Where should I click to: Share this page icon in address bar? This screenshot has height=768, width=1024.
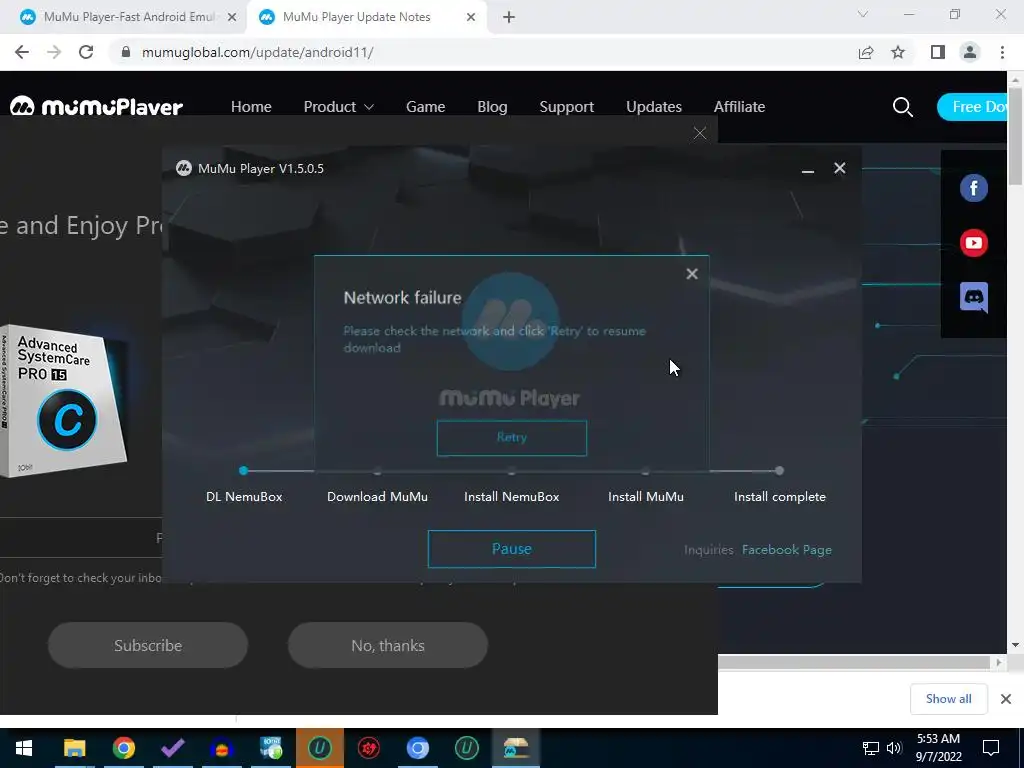coord(866,52)
